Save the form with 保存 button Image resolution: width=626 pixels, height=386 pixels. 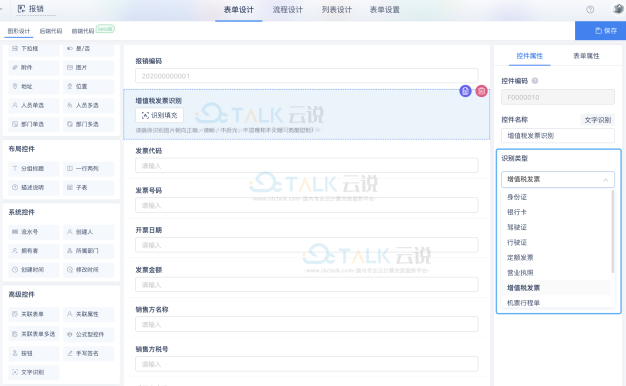(x=600, y=31)
